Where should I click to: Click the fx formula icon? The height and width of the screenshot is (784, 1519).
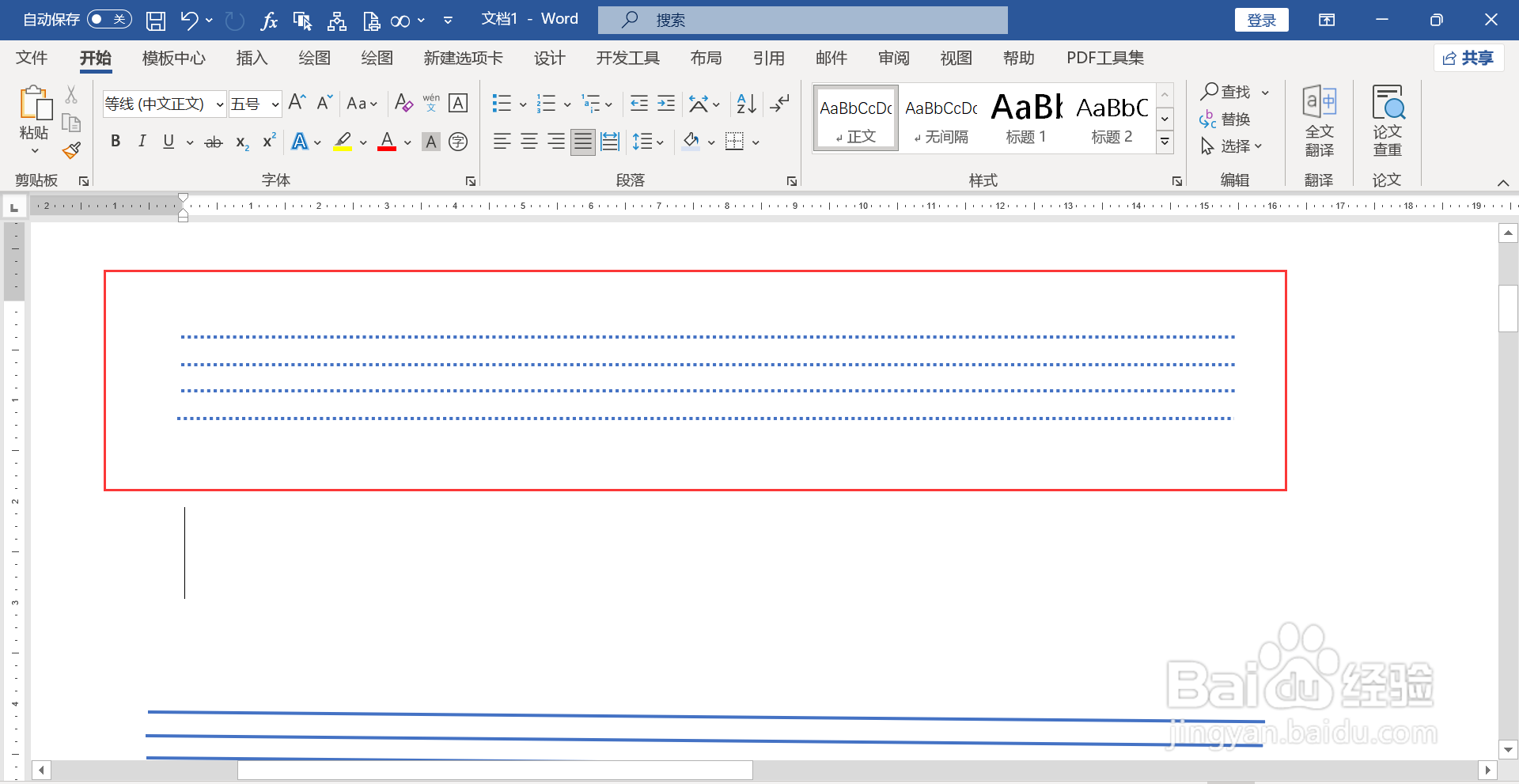pos(269,21)
